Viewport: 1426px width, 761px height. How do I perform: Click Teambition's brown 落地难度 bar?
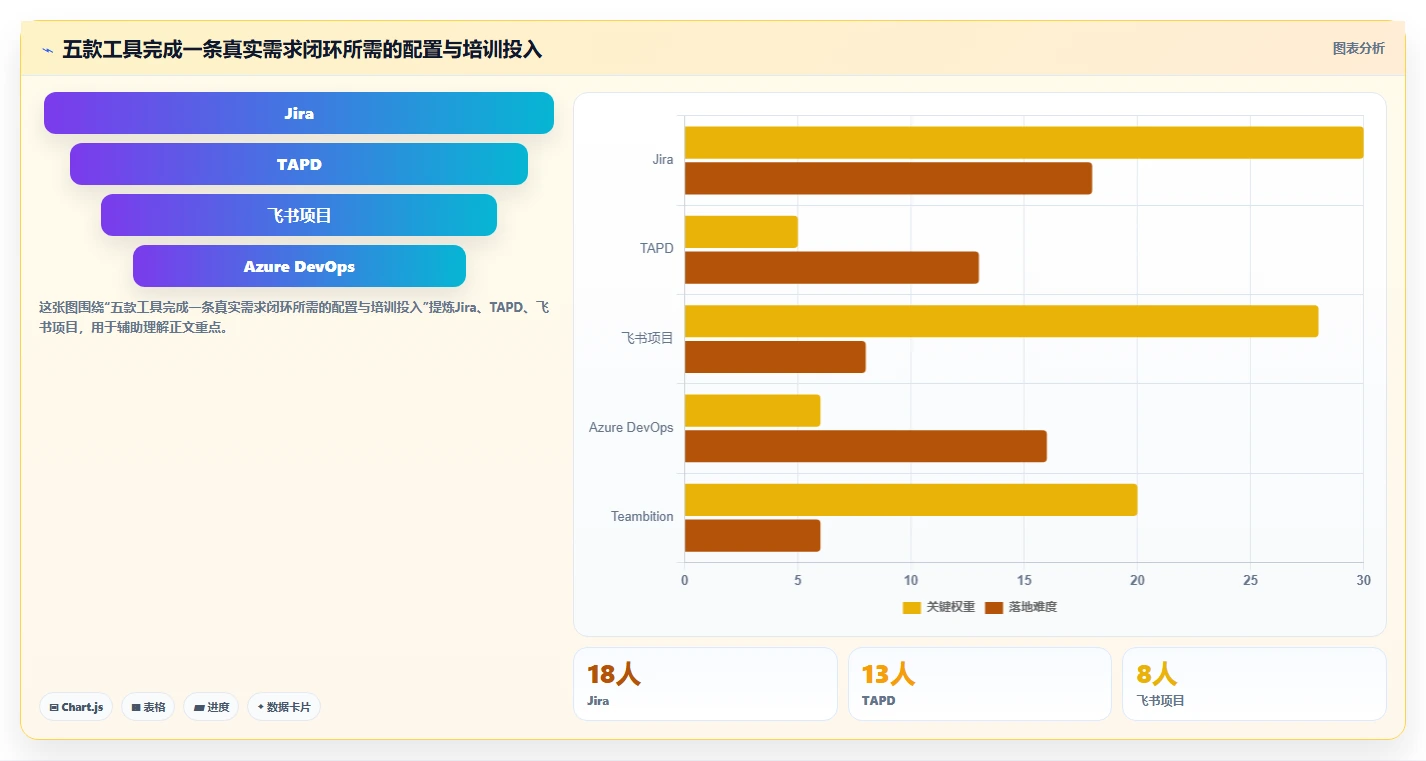(x=752, y=535)
